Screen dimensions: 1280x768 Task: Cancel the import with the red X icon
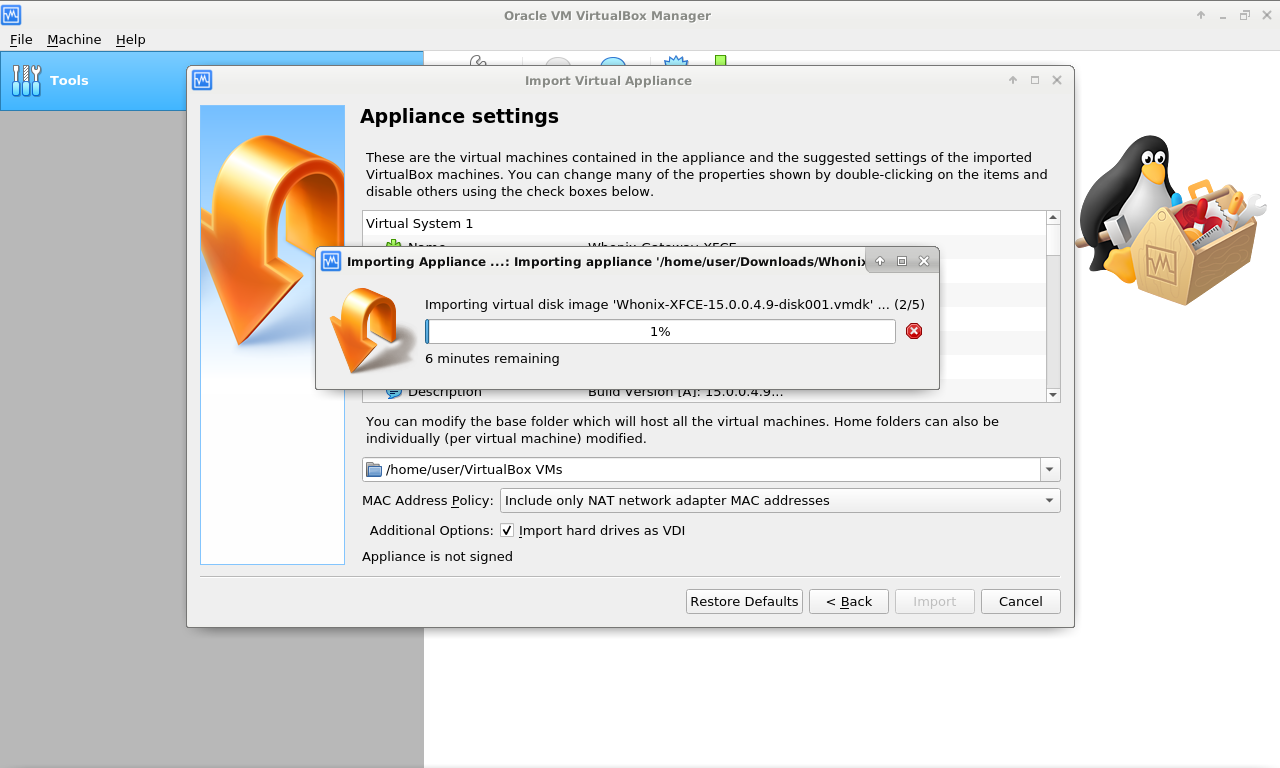[x=914, y=331]
